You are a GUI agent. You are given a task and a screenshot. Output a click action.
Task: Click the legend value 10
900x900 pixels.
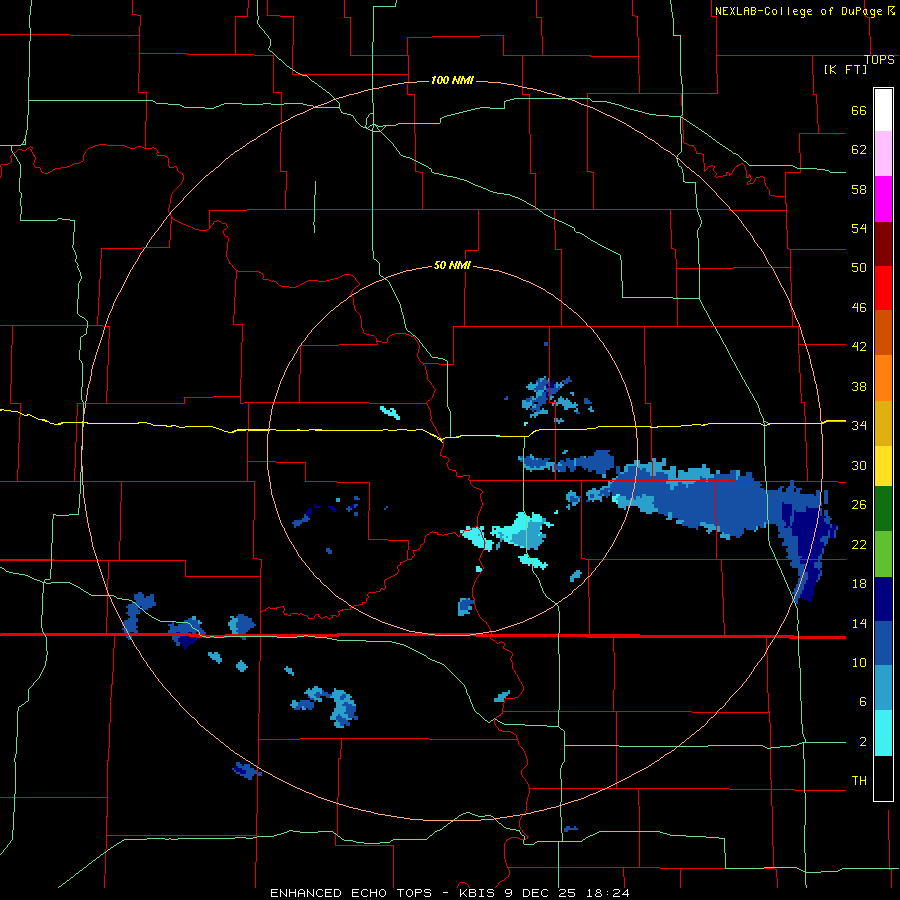click(x=859, y=662)
